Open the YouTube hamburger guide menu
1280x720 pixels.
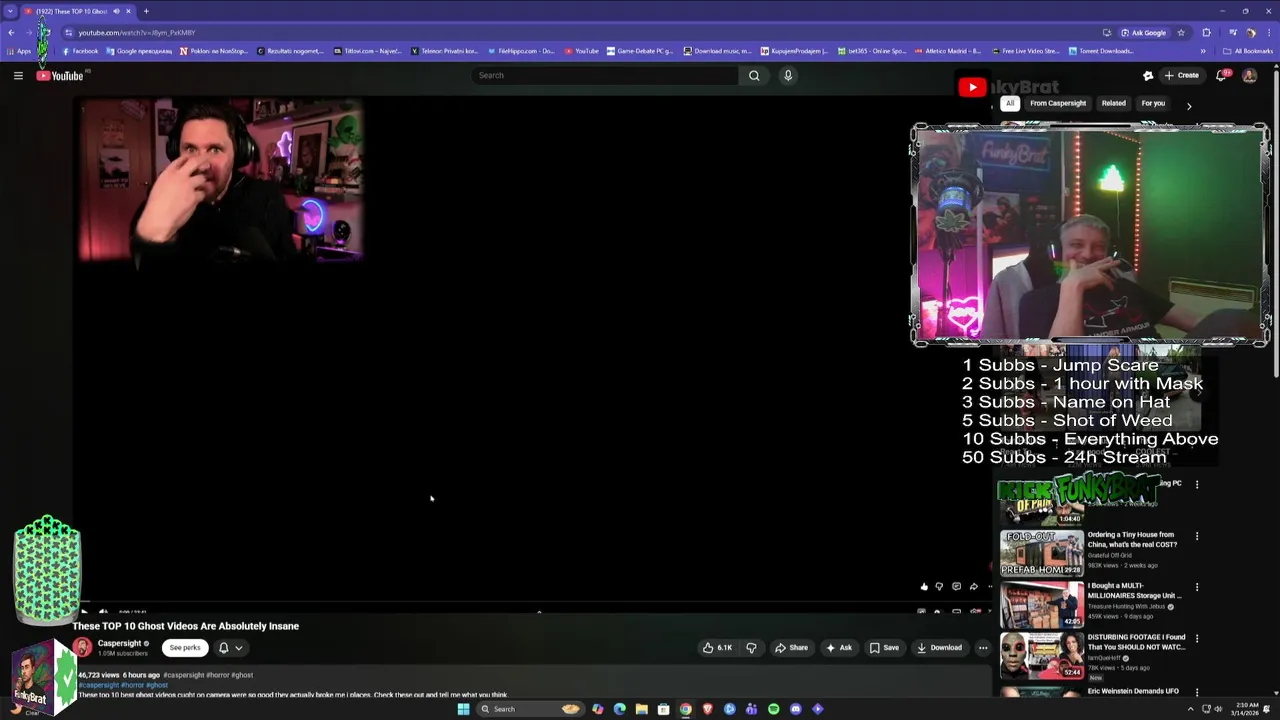coord(18,75)
